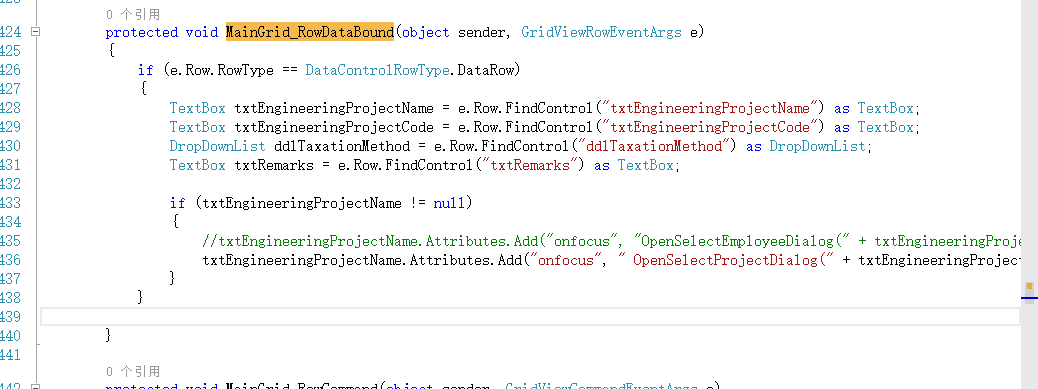1038x389 pixels.
Task: Click line number 436 in the margin
Action: [11, 260]
